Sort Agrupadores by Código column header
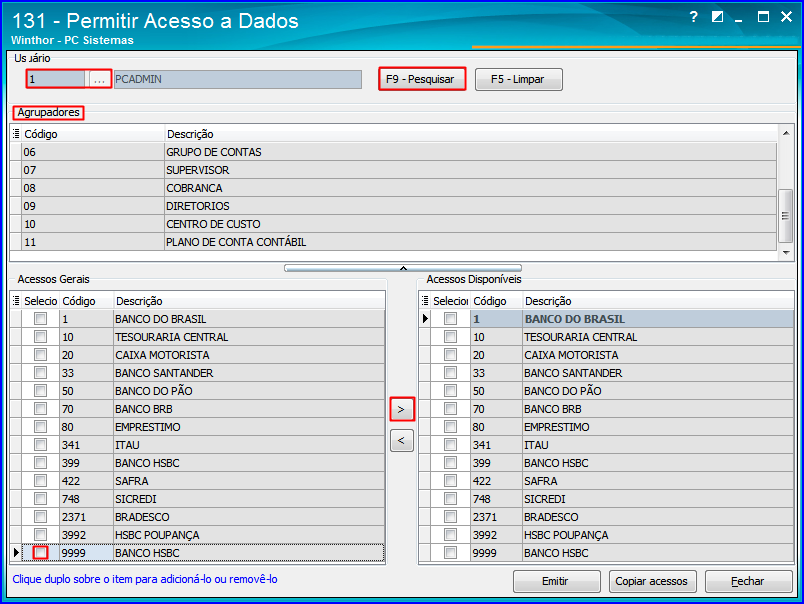The image size is (804, 604). click(x=93, y=134)
